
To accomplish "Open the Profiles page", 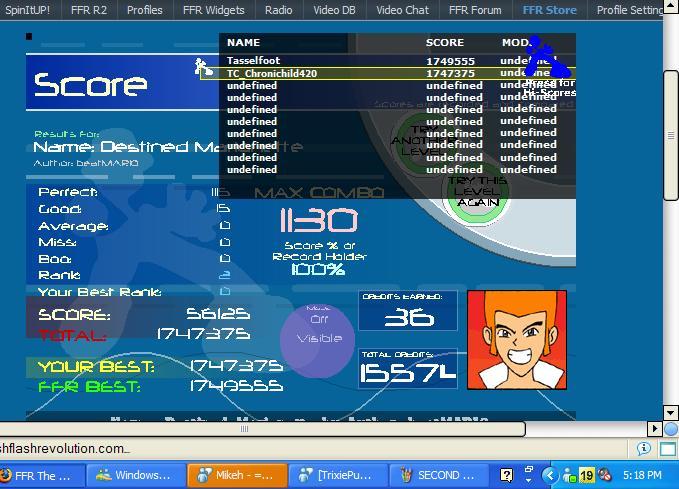I will 144,10.
